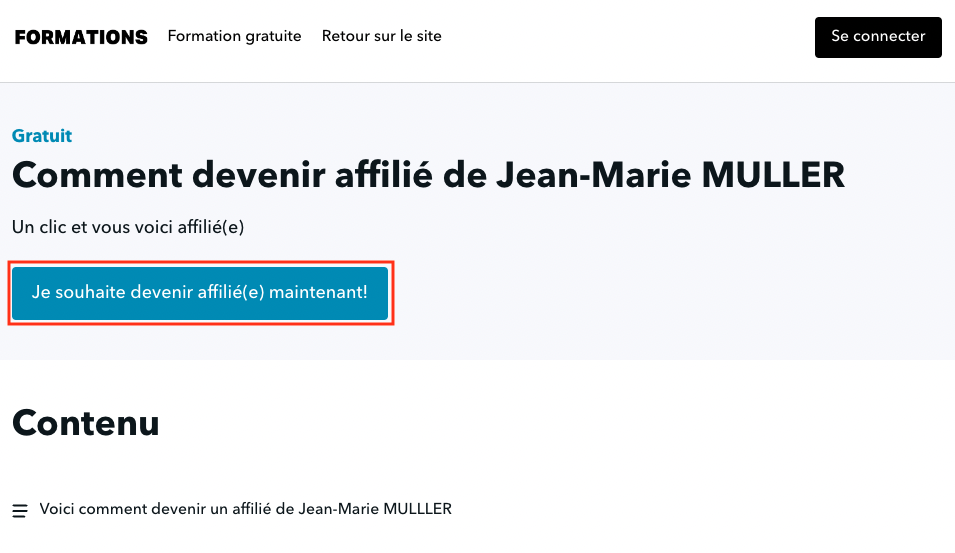
Task: Log in using the black header button
Action: click(878, 37)
